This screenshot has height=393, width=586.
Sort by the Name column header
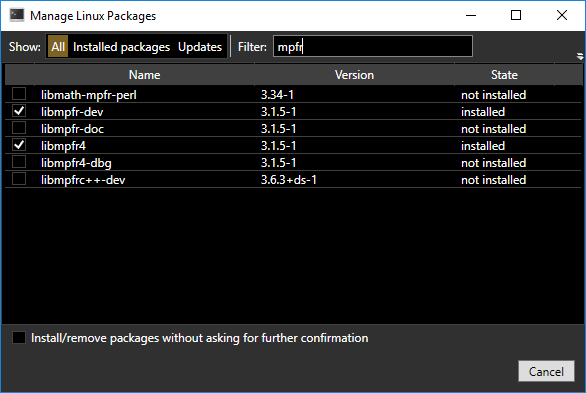point(145,75)
